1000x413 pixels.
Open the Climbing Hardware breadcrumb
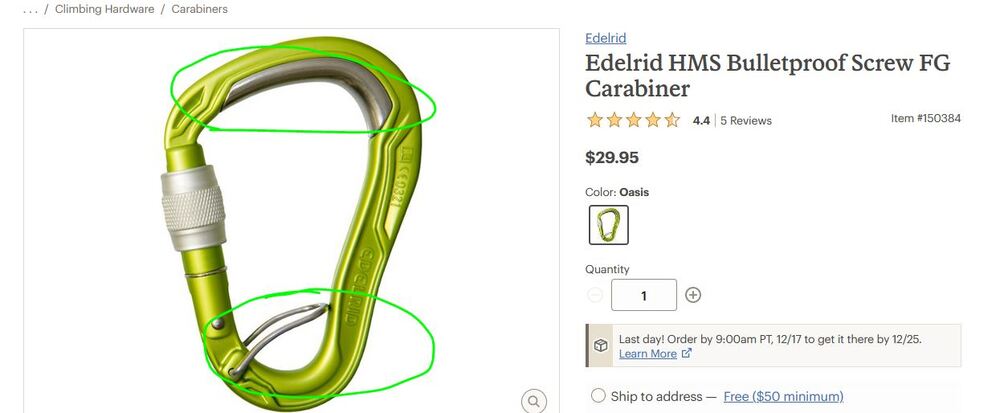pyautogui.click(x=105, y=10)
